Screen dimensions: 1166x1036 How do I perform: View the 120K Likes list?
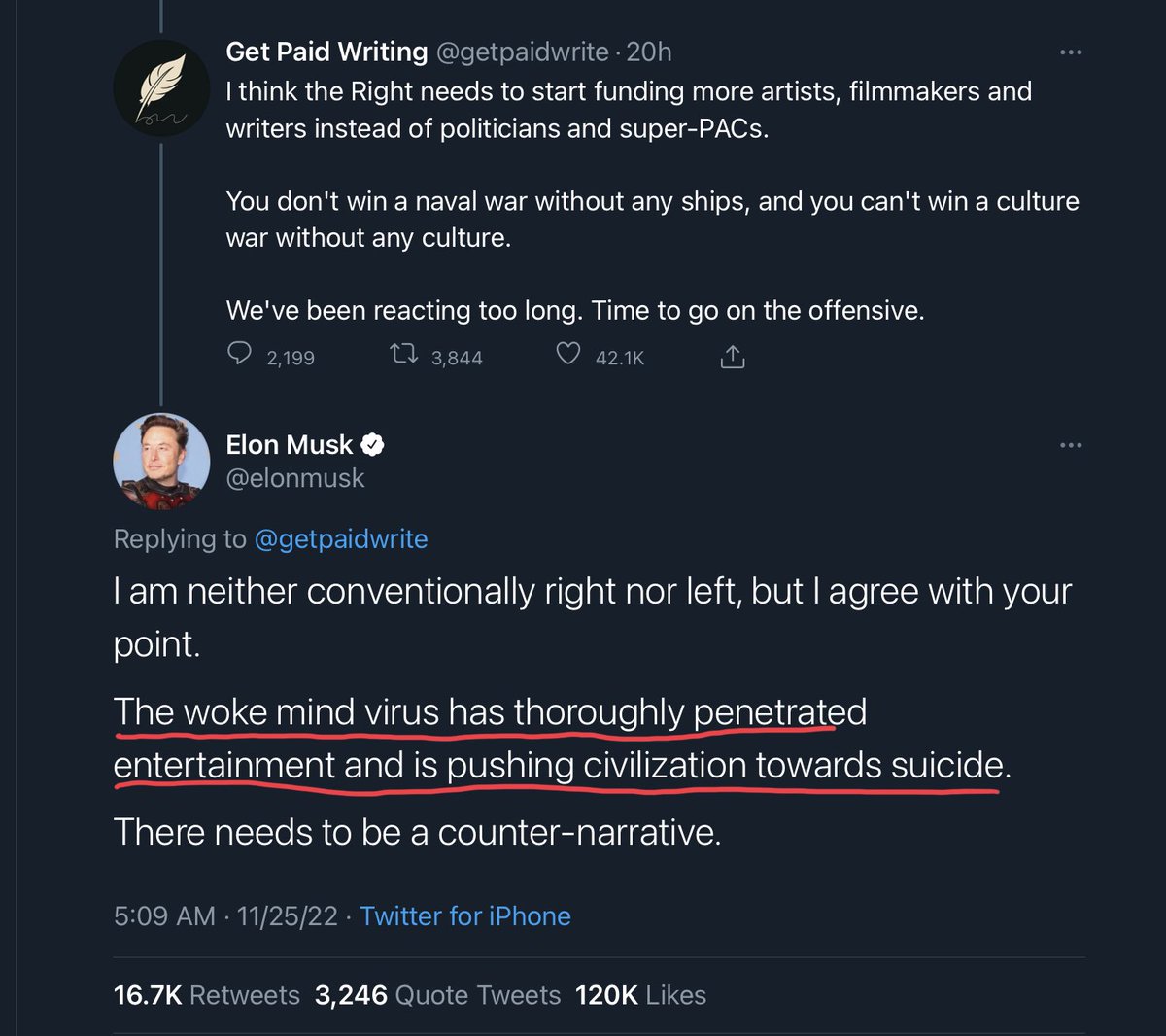point(640,995)
